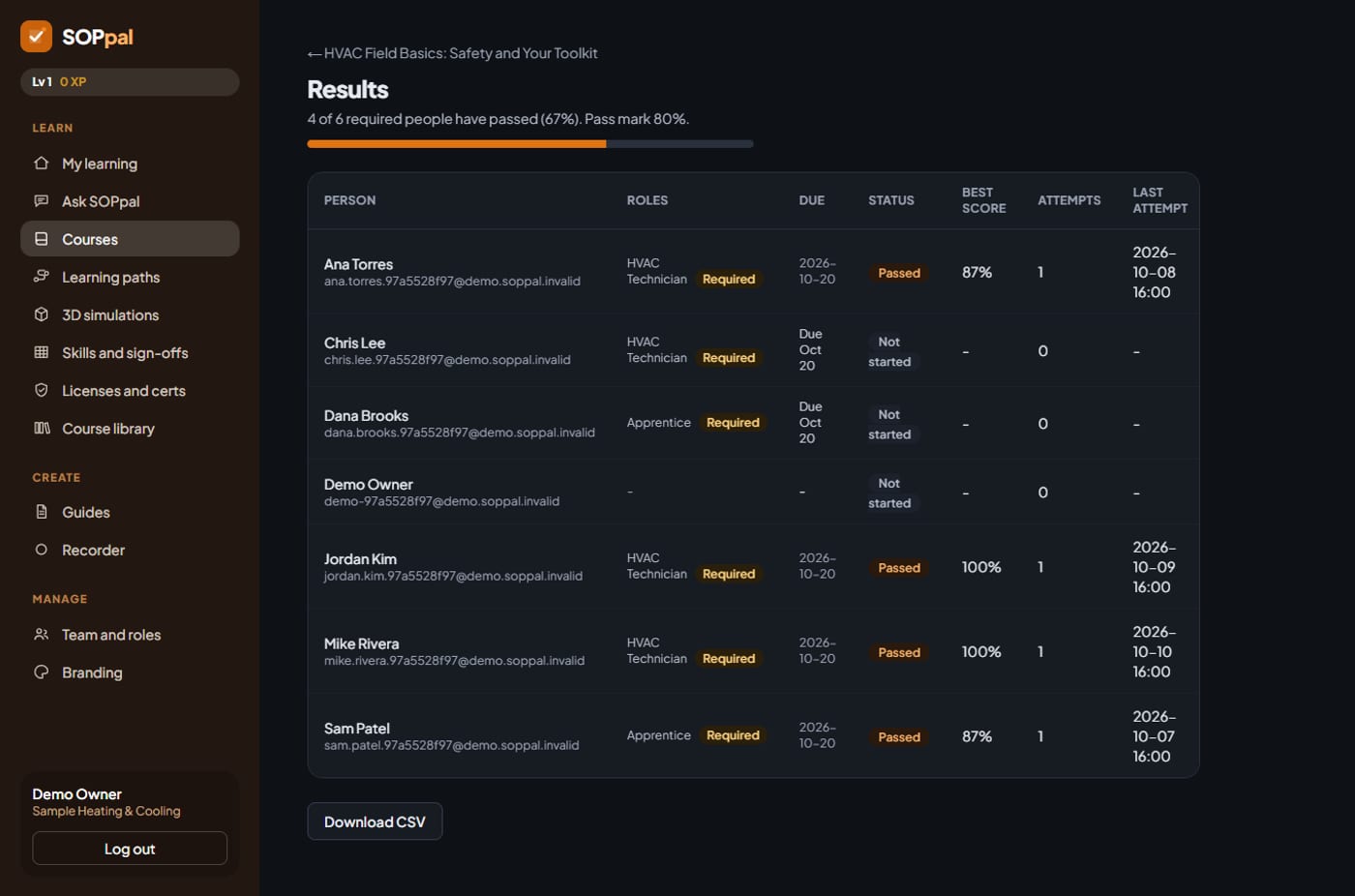The width and height of the screenshot is (1355, 896).
Task: Click the Lv1 0 XP level badge
Action: coord(130,82)
